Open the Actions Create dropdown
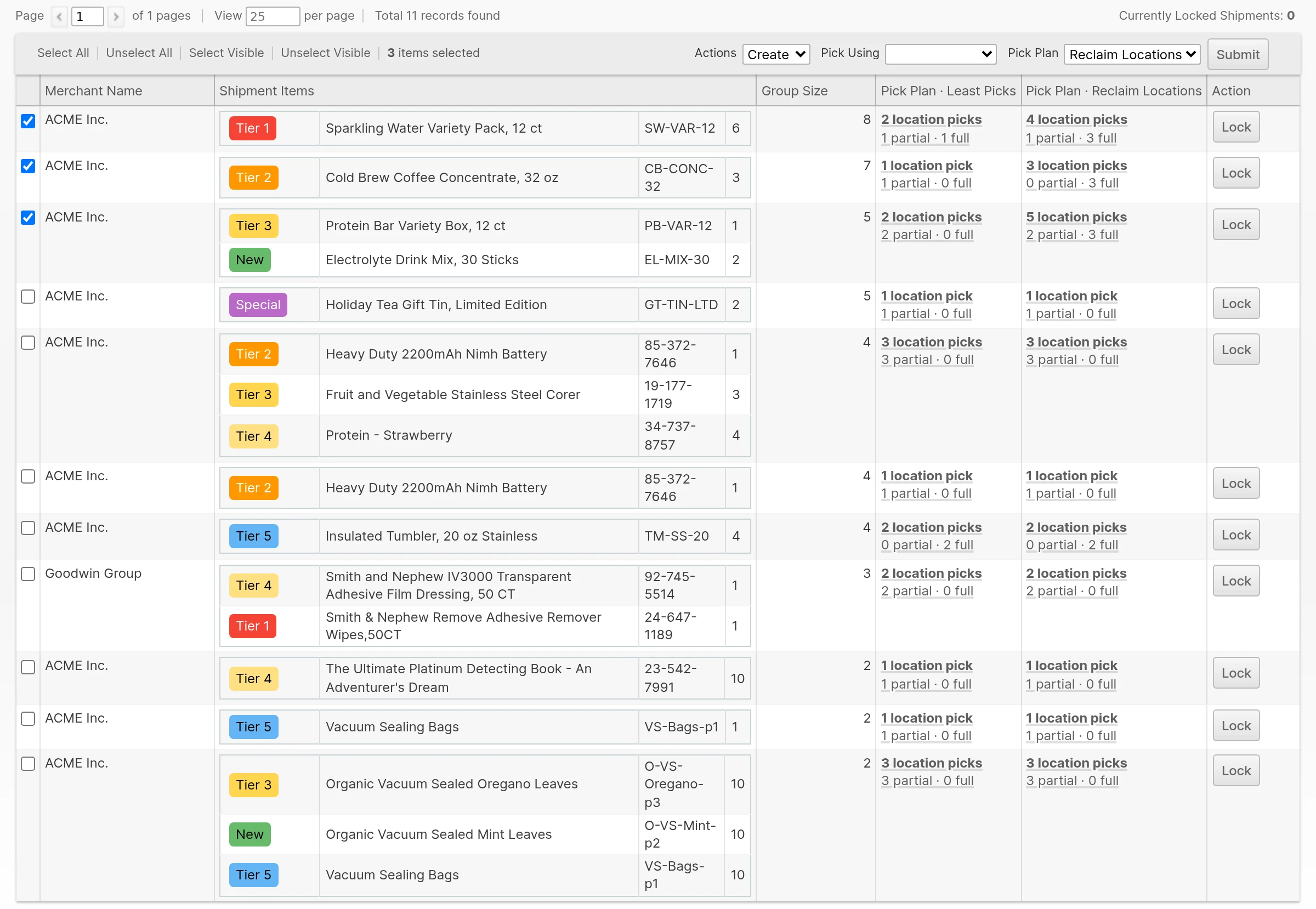The image size is (1316, 909). tap(776, 54)
